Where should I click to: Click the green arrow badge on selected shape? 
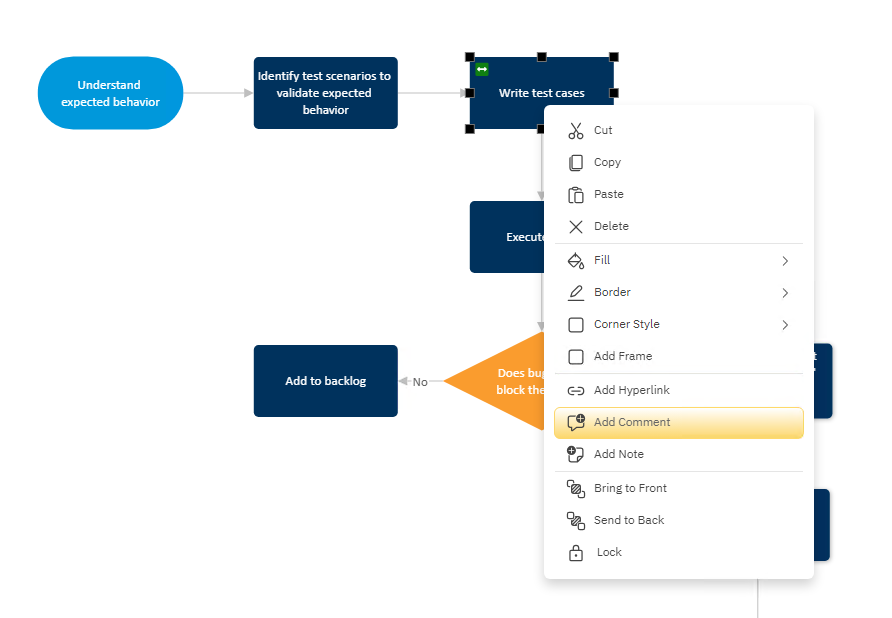click(x=482, y=69)
